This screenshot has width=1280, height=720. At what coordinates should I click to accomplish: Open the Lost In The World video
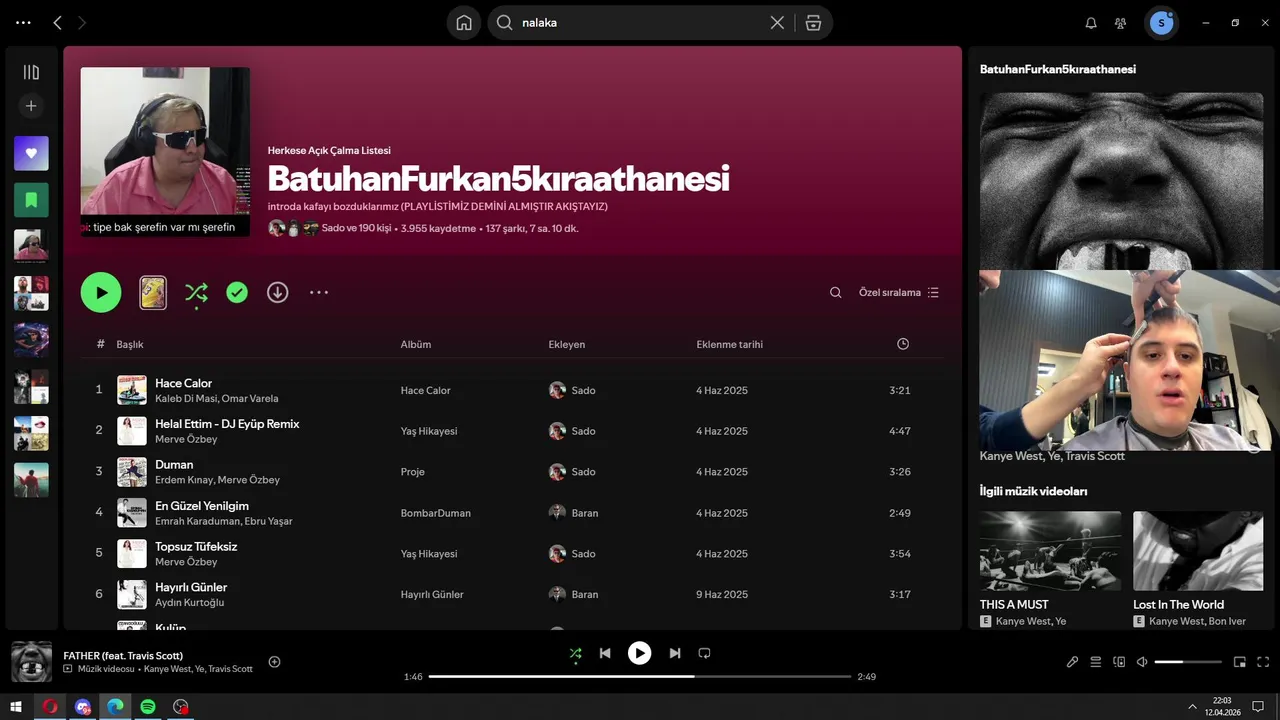pos(1198,569)
